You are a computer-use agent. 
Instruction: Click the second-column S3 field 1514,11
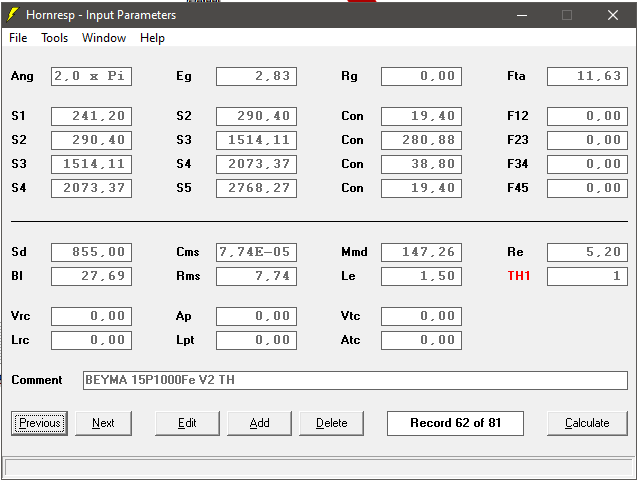tap(256, 140)
